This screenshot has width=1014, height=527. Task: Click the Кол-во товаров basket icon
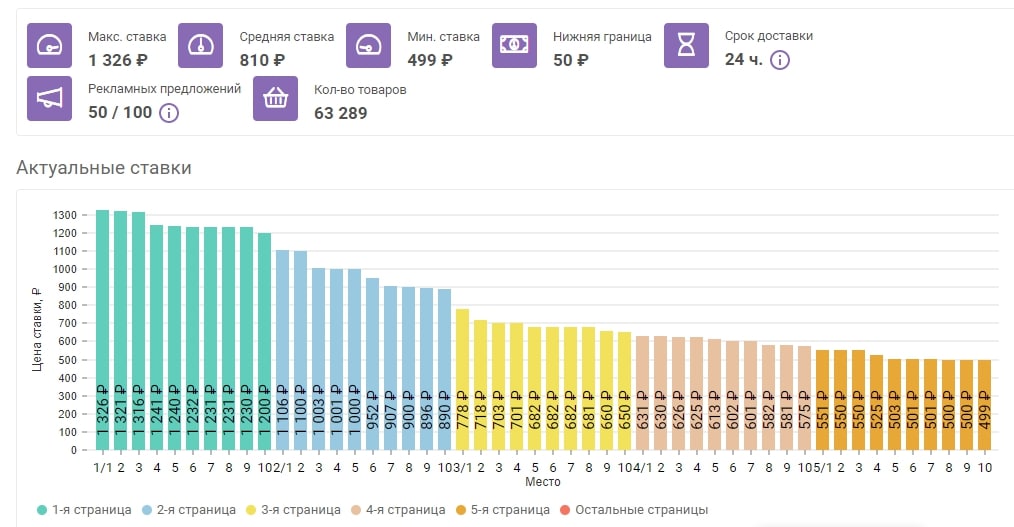(x=276, y=98)
